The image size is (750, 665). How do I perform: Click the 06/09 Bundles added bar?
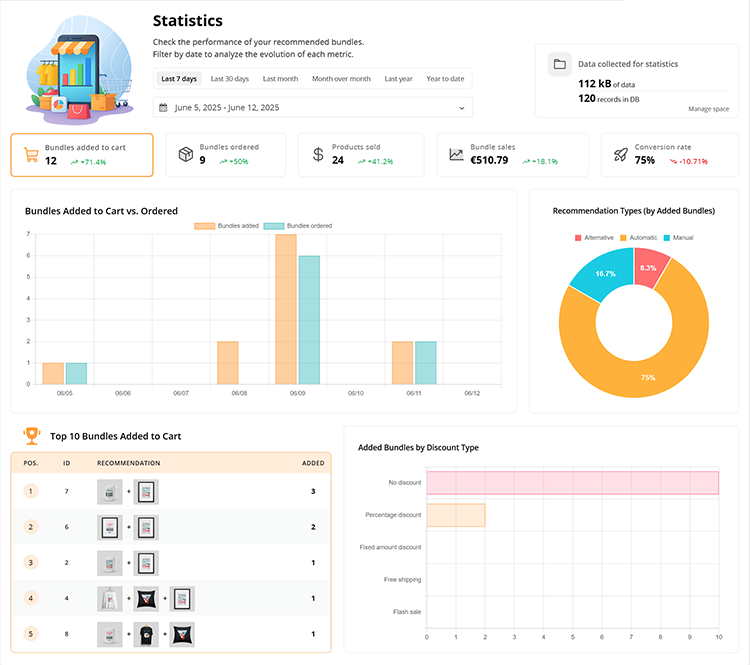click(286, 309)
